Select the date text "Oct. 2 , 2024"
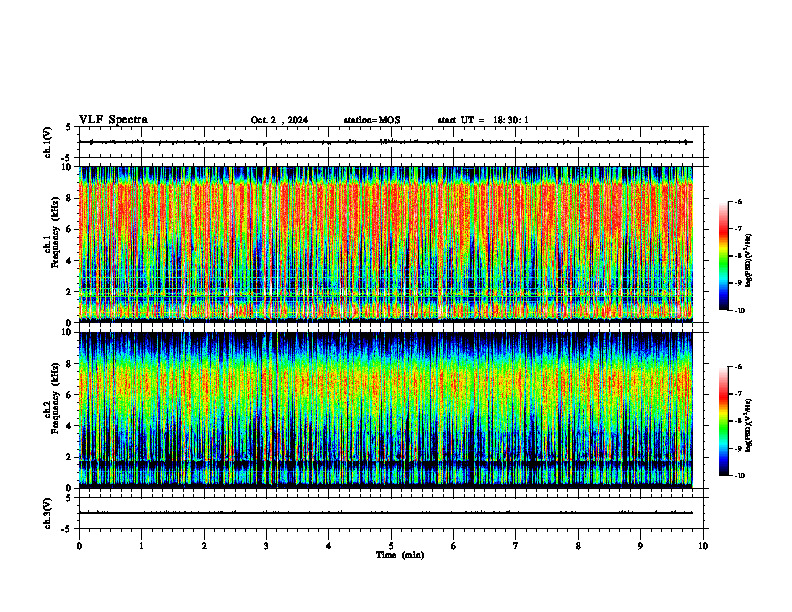The width and height of the screenshot is (792, 612). 279,120
